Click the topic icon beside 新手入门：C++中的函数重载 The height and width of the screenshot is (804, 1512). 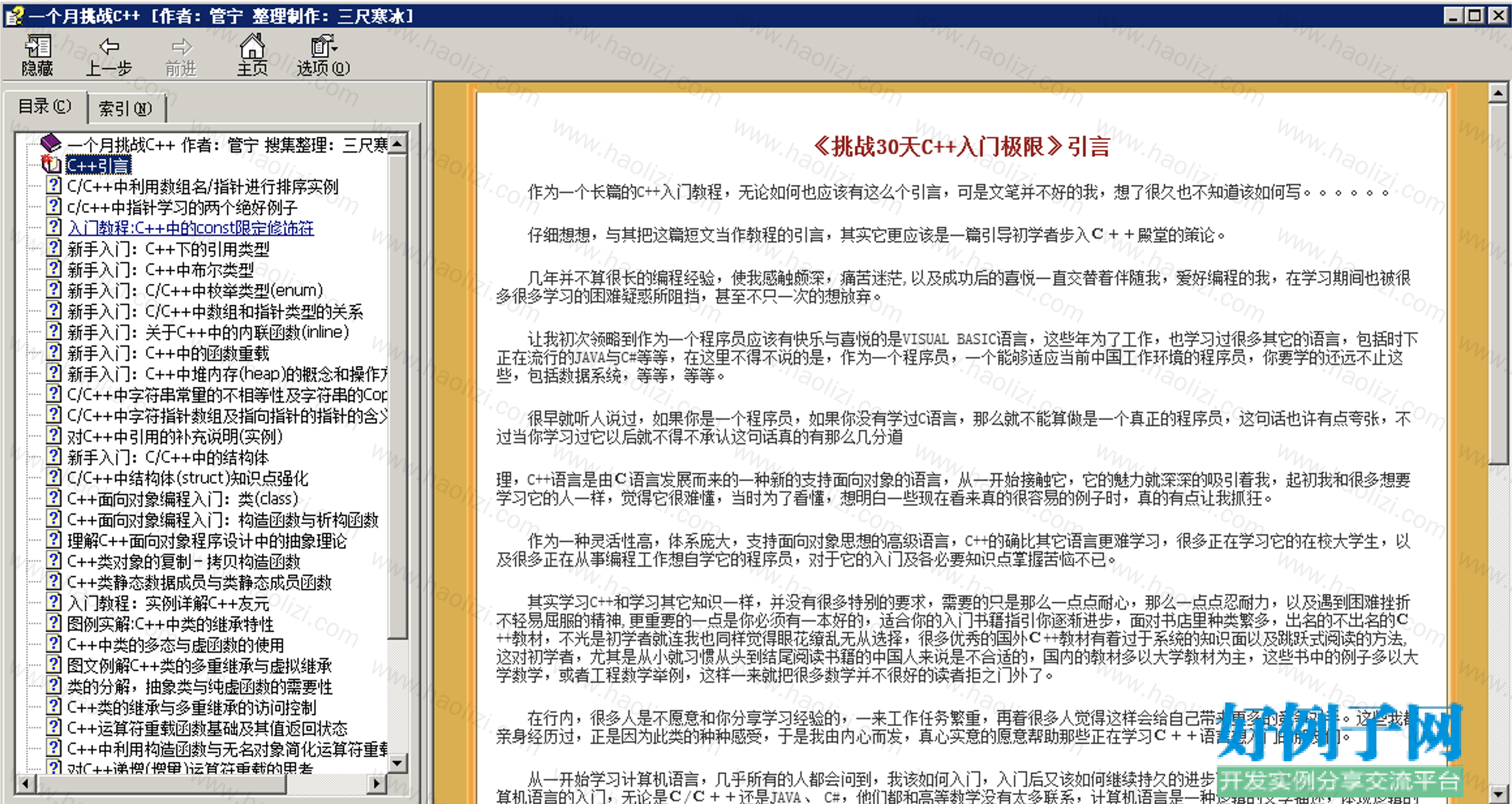click(x=54, y=352)
